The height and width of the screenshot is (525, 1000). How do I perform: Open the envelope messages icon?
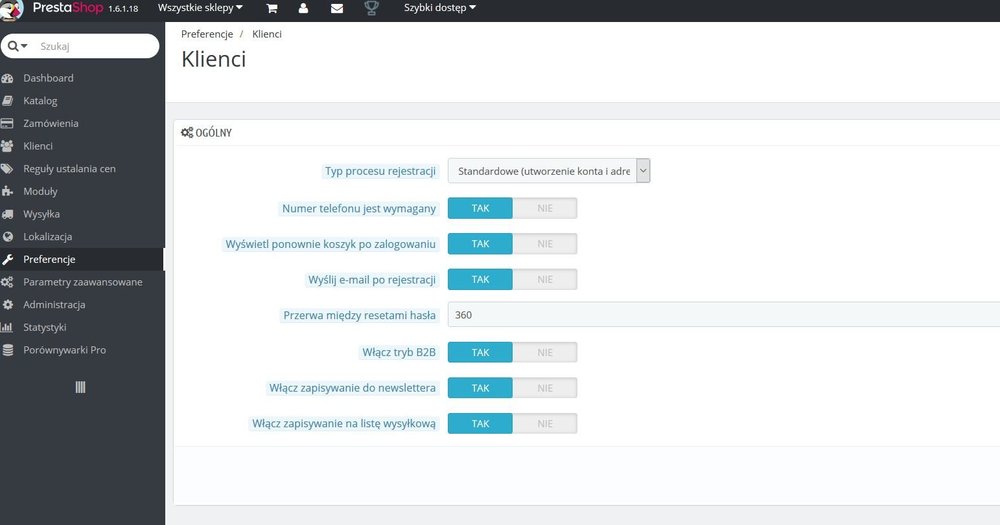(337, 8)
